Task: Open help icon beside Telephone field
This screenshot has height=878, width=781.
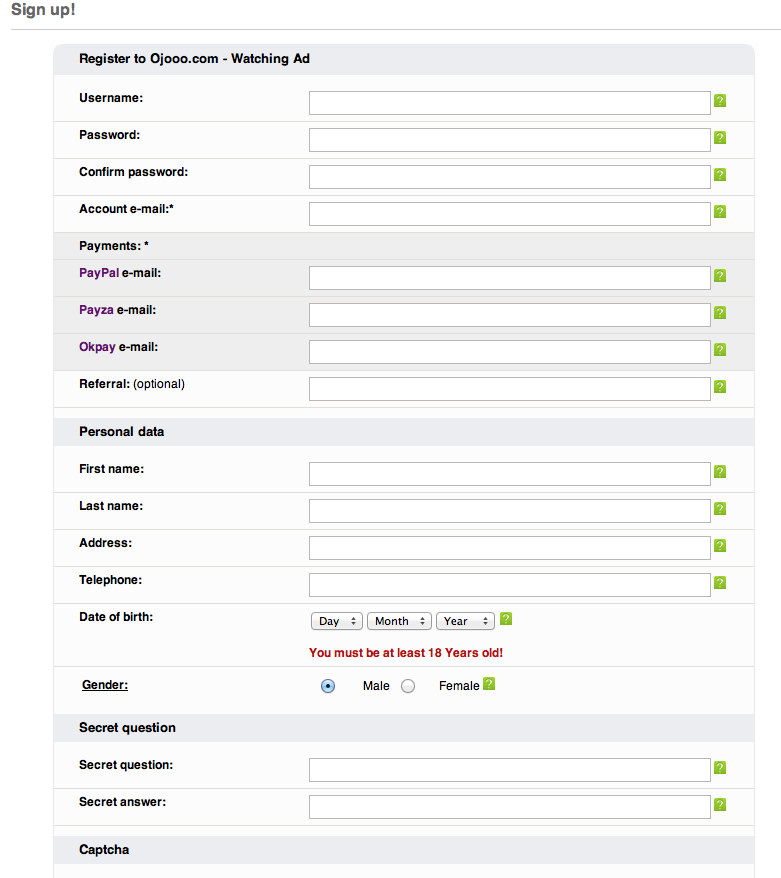Action: [720, 582]
